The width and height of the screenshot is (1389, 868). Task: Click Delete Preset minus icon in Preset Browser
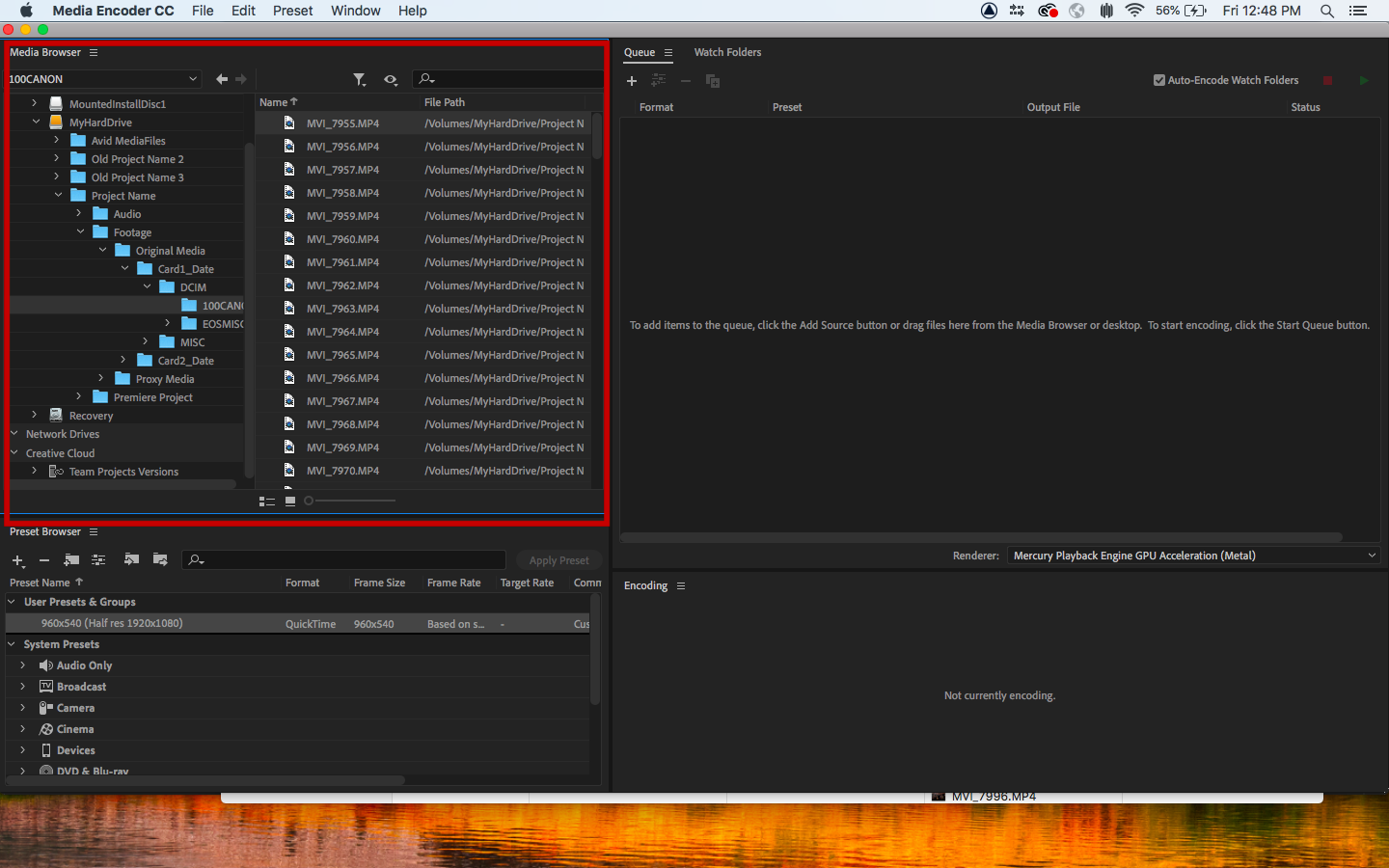44,560
